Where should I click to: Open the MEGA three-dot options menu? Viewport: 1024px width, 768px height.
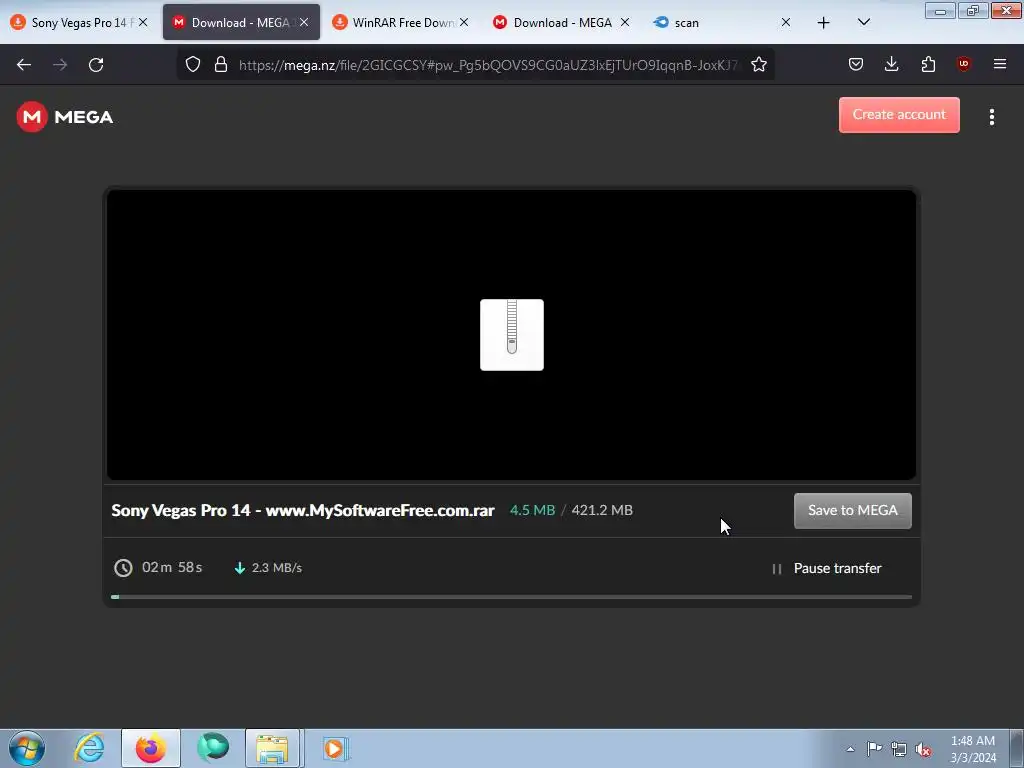point(991,117)
